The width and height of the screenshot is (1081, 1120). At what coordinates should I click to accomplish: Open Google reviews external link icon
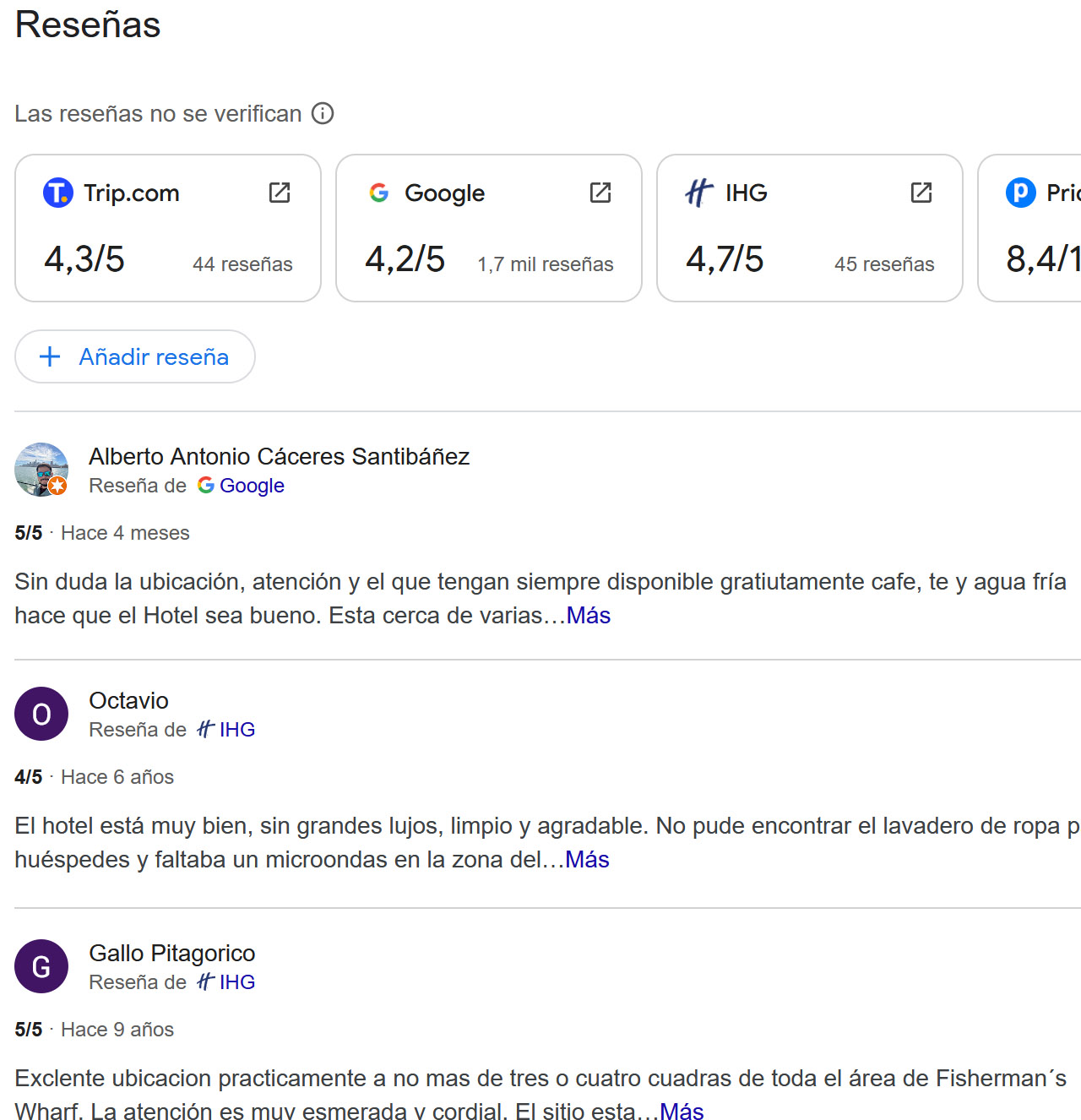[x=600, y=193]
